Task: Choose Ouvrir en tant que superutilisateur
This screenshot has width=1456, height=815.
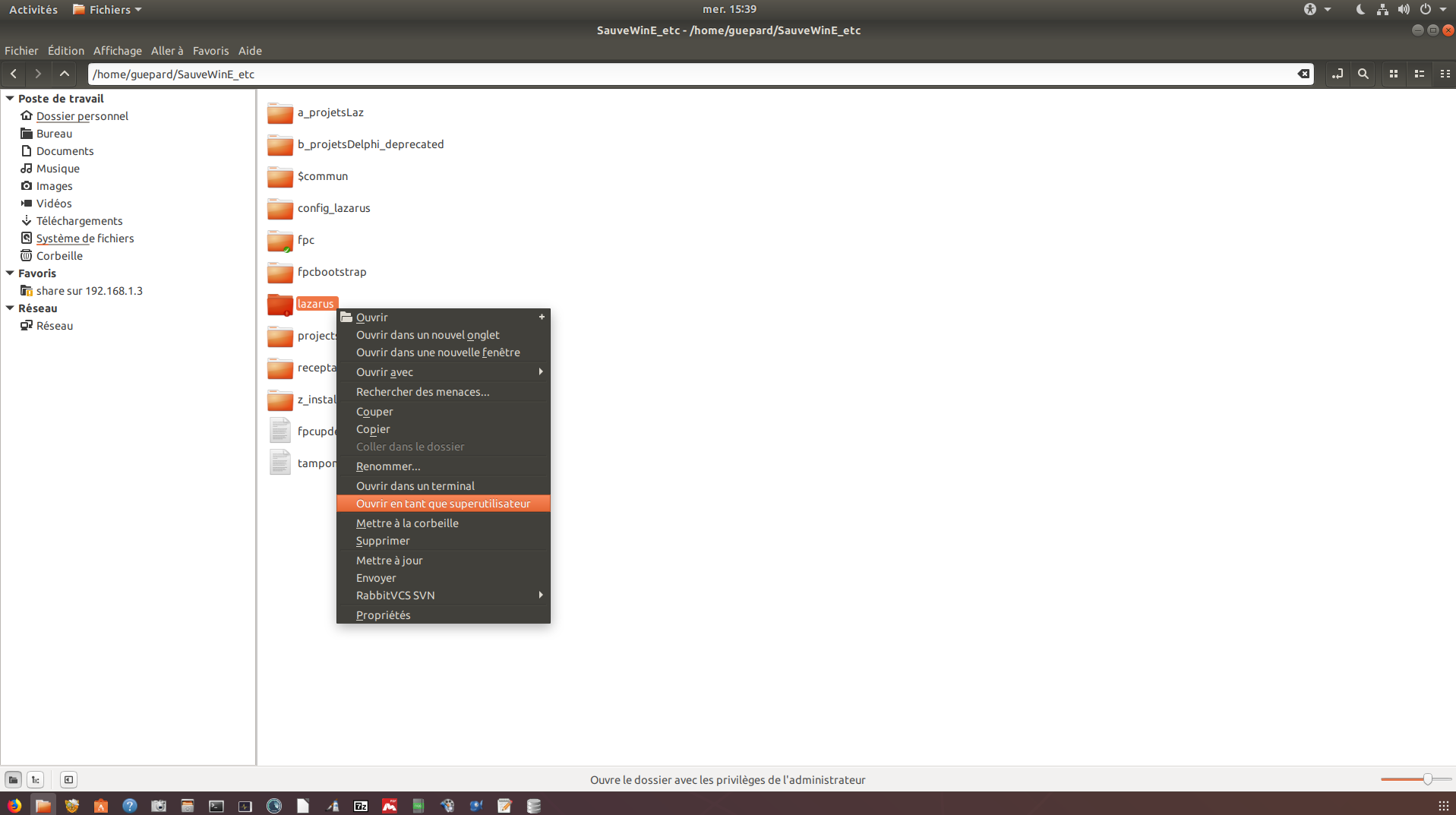Action: click(443, 504)
